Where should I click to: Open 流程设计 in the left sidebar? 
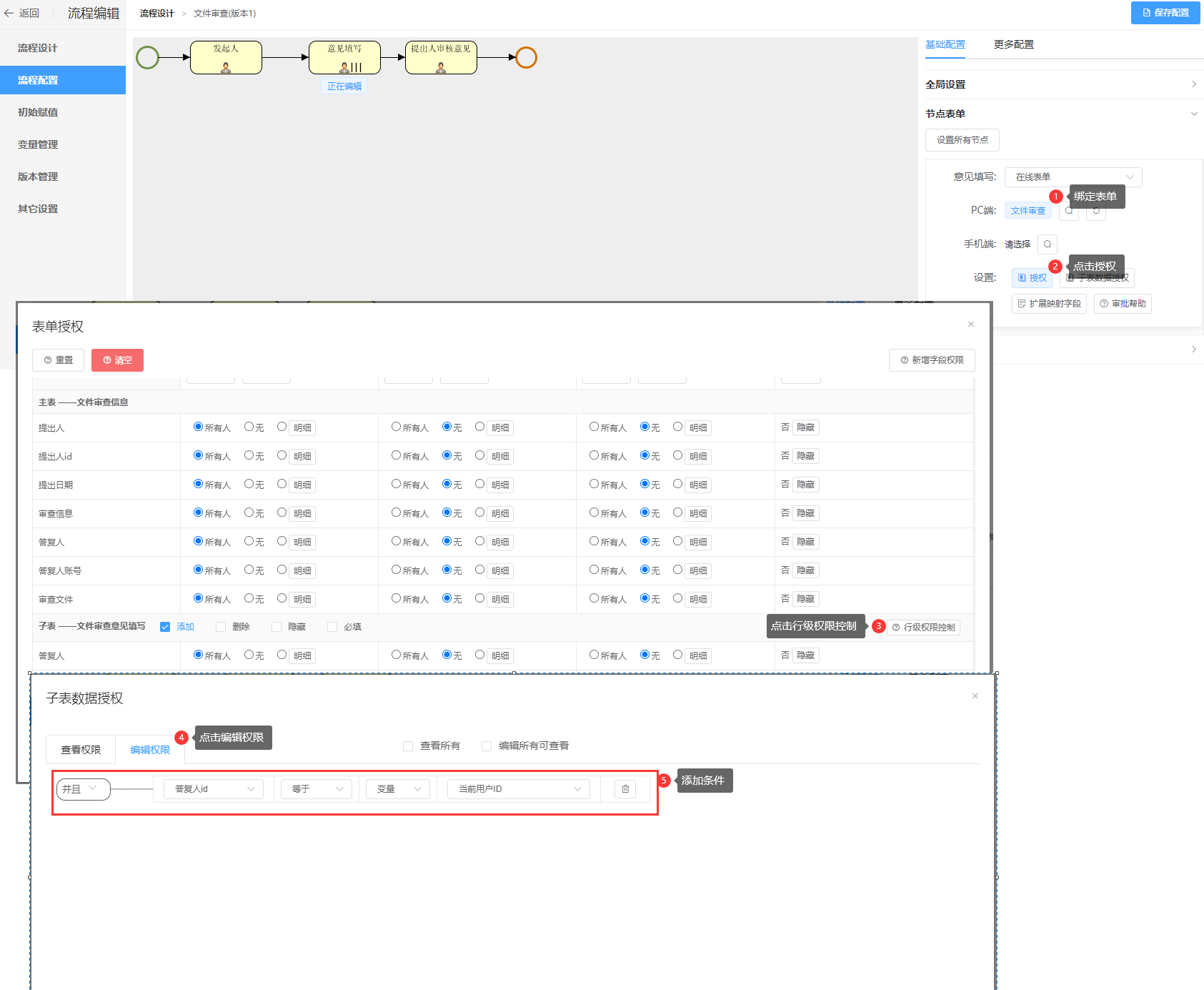tap(63, 48)
